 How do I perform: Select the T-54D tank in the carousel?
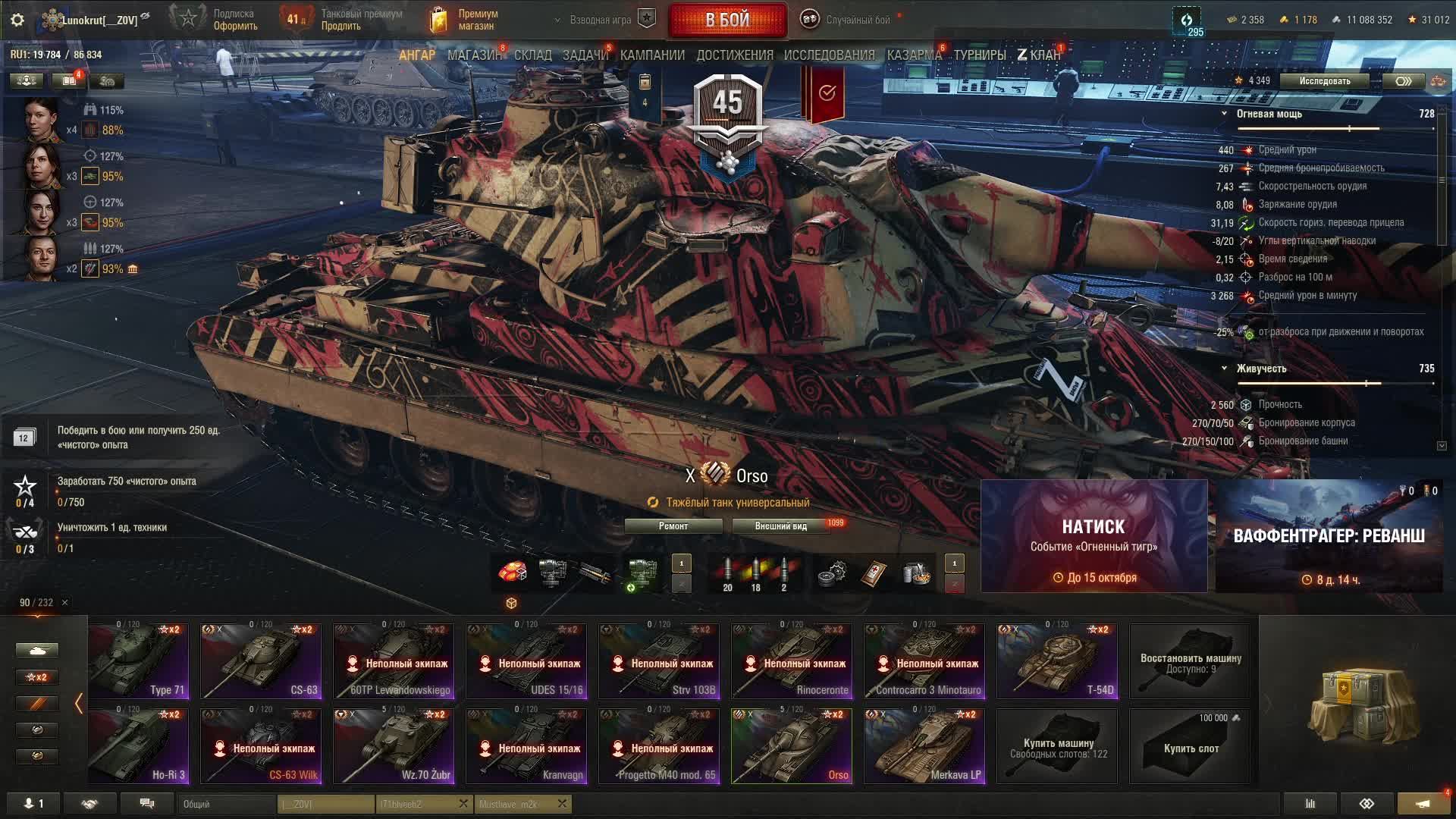(1057, 661)
